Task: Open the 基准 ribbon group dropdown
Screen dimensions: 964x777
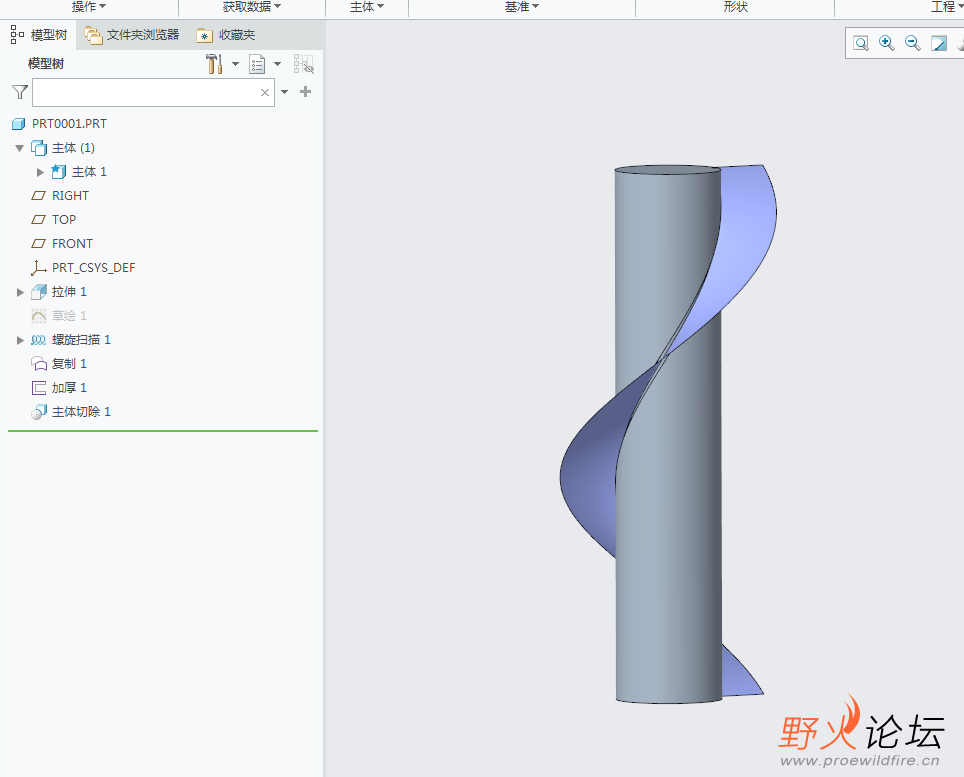Action: pos(521,7)
